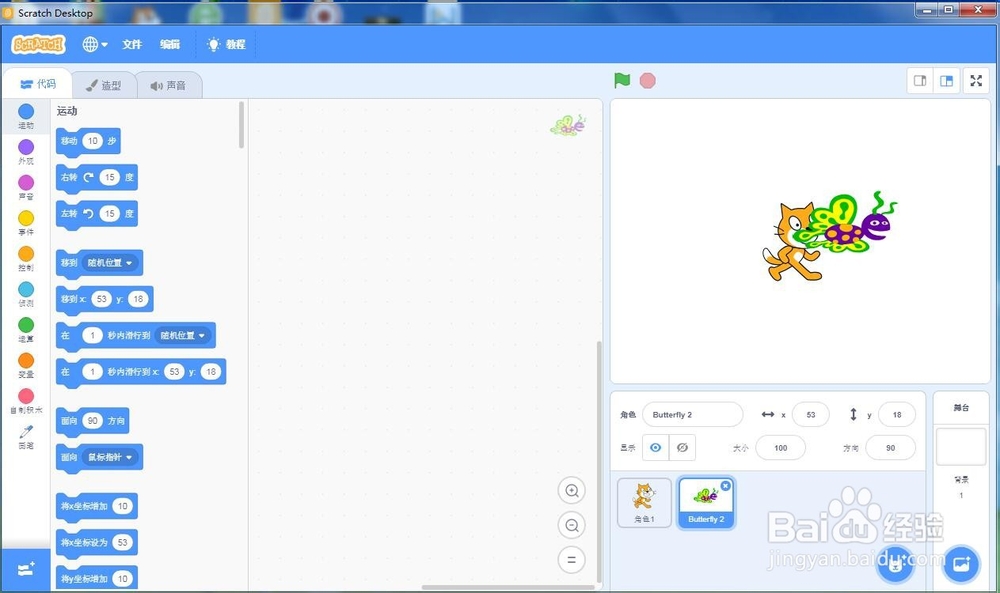This screenshot has height=593, width=1000.
Task: Select the 声音 blocks category circle
Action: (26, 183)
